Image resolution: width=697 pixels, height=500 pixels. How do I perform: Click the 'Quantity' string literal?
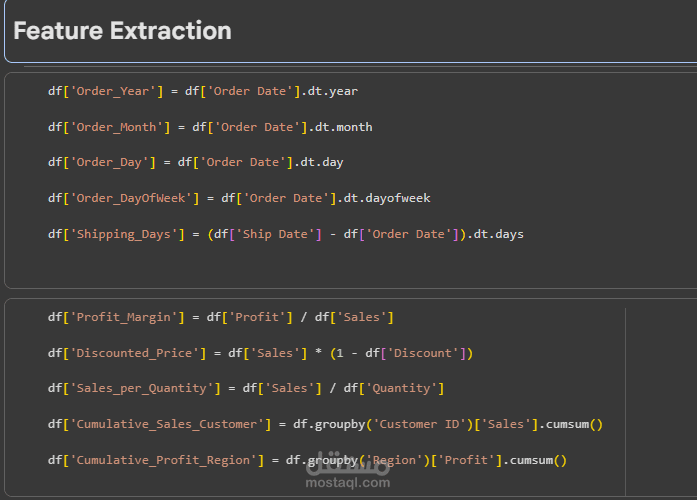tap(402, 388)
